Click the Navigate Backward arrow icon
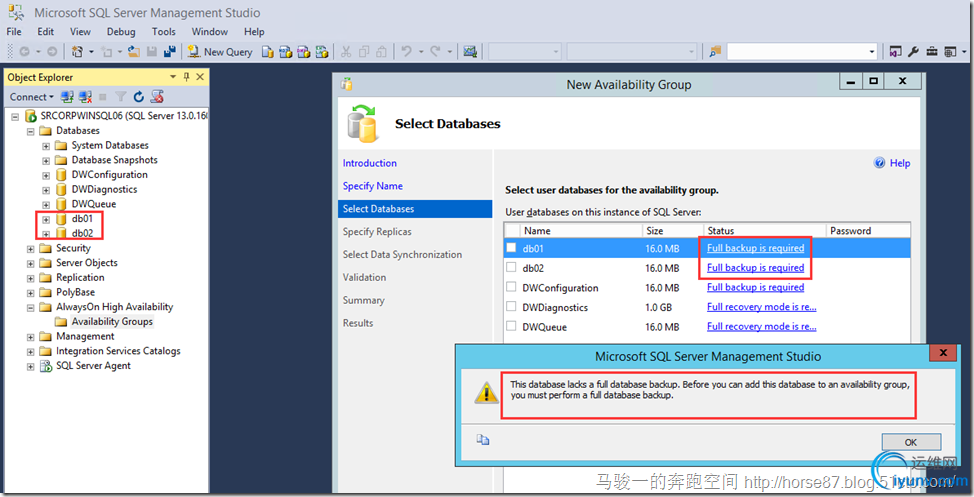 (24, 52)
